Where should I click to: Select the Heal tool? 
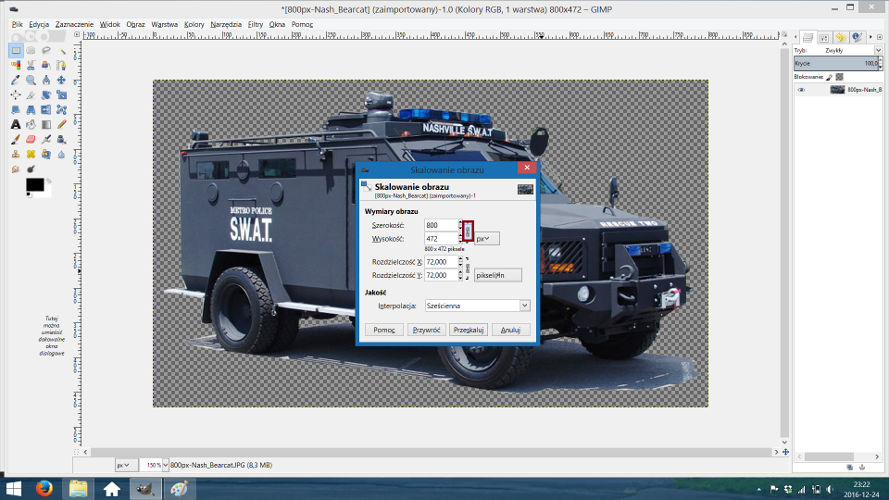(31, 154)
